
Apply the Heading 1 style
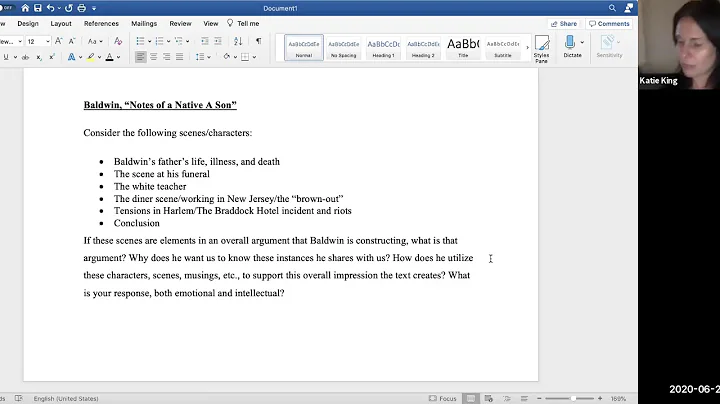383,47
